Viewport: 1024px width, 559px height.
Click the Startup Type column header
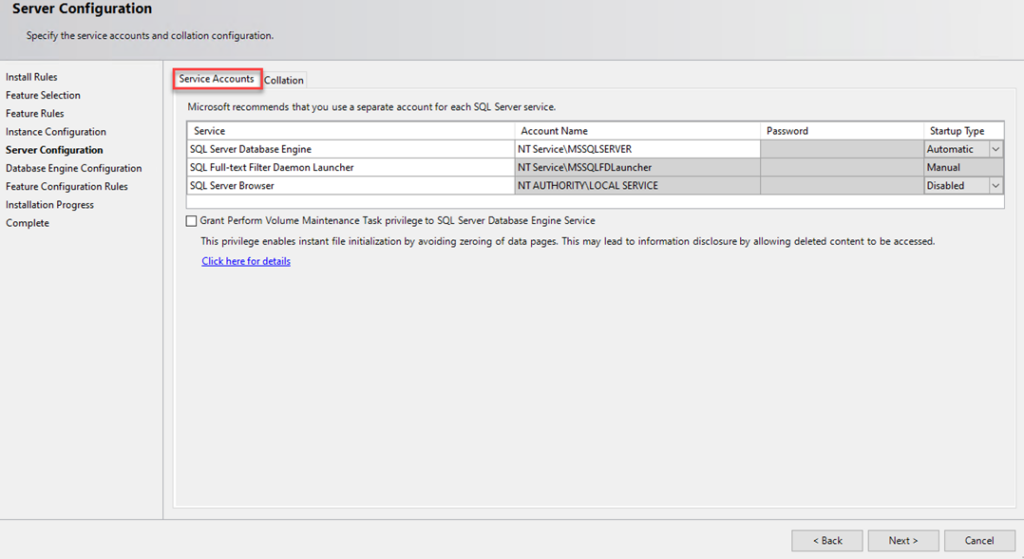click(x=964, y=131)
